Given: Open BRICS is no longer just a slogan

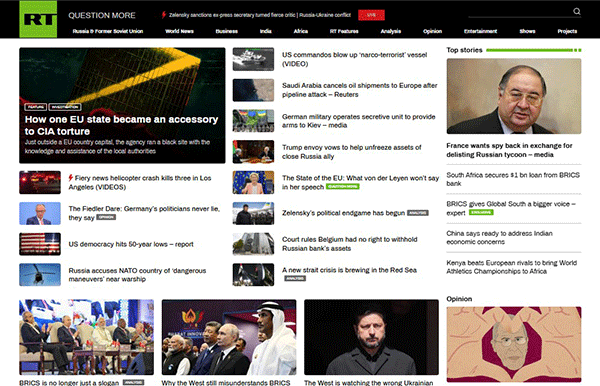Looking at the screenshot, I should tap(69, 383).
